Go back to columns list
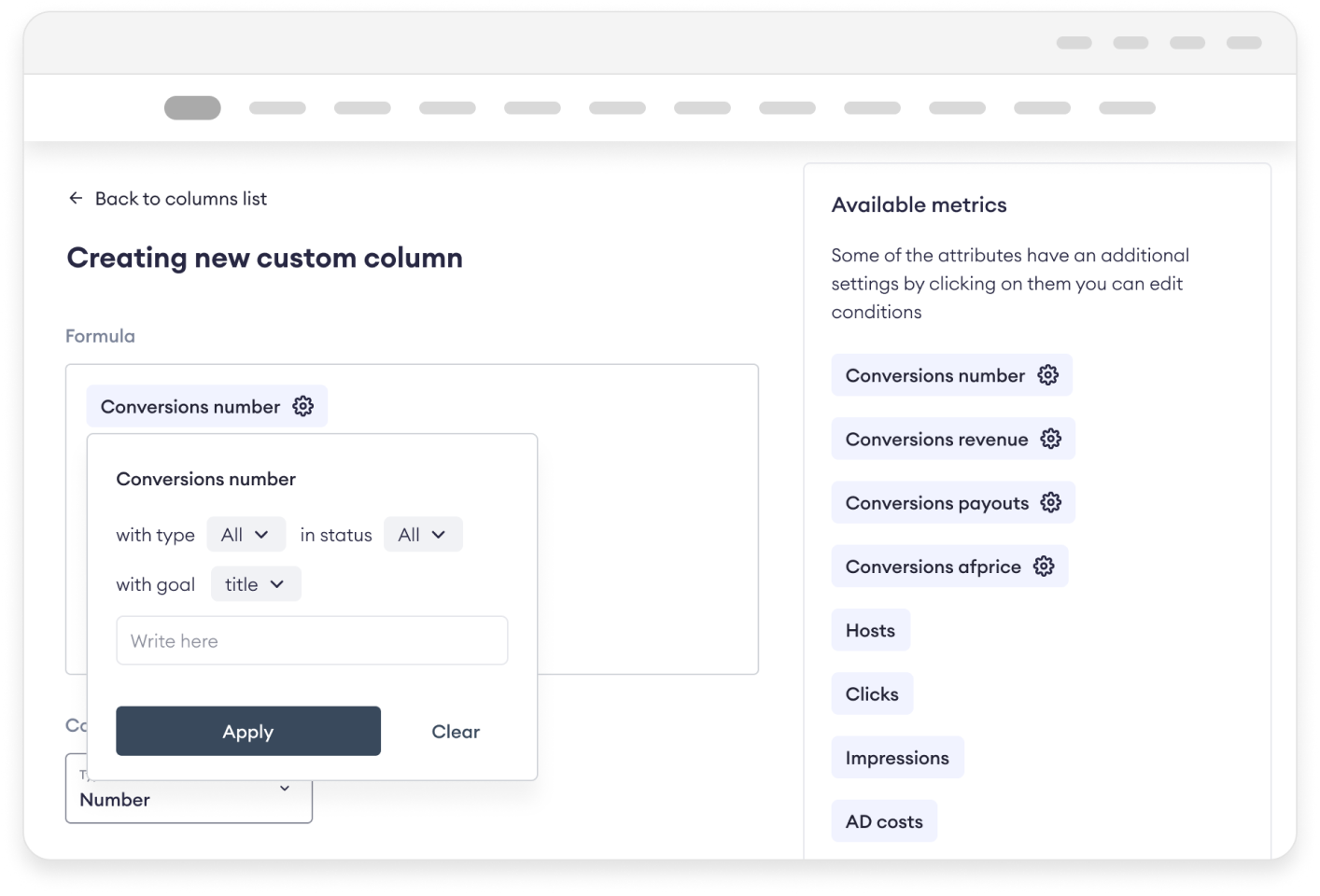This screenshot has height=896, width=1320. pos(180,198)
